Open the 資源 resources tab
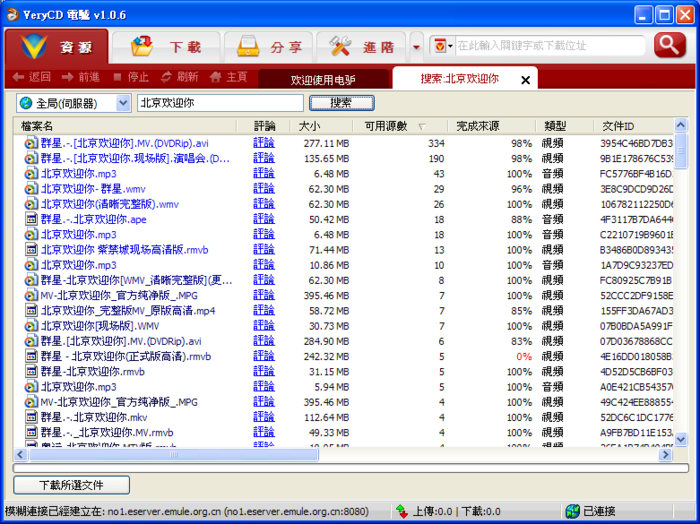 click(57, 46)
